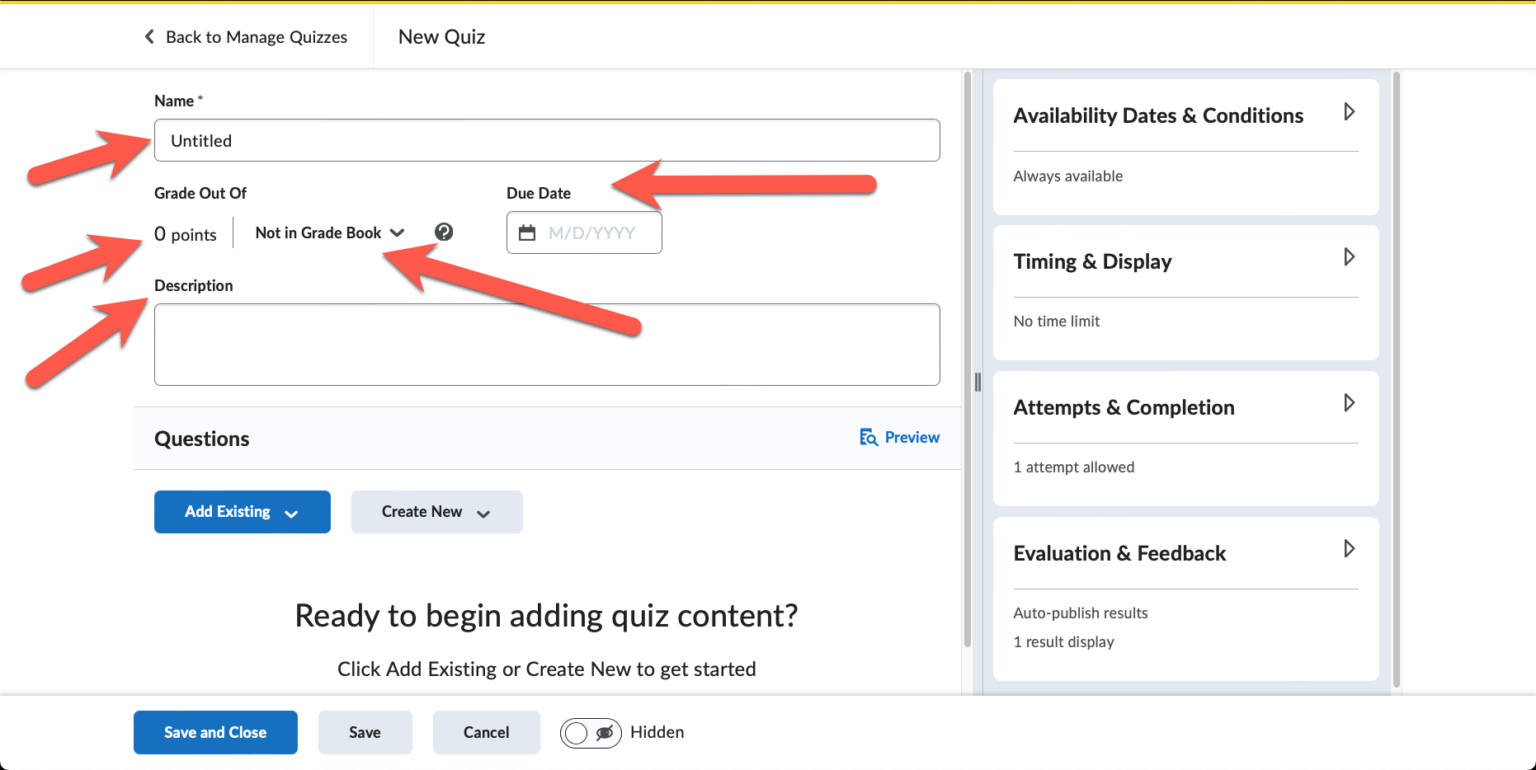Click inside the quiz Name field
Viewport: 1536px width, 770px height.
pyautogui.click(x=547, y=140)
